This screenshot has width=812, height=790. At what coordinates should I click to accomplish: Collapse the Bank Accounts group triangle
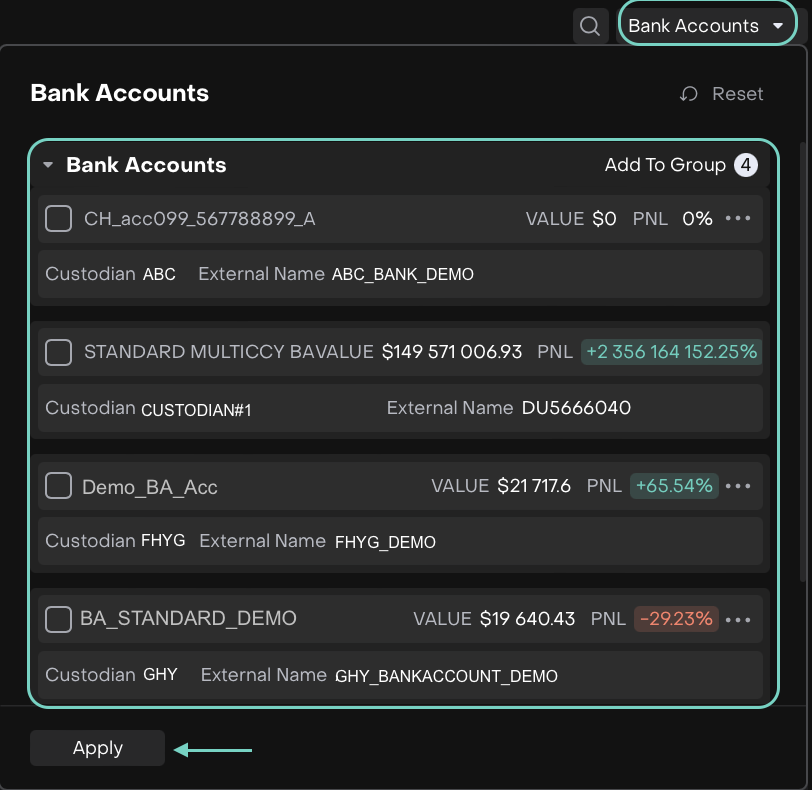[x=48, y=166]
